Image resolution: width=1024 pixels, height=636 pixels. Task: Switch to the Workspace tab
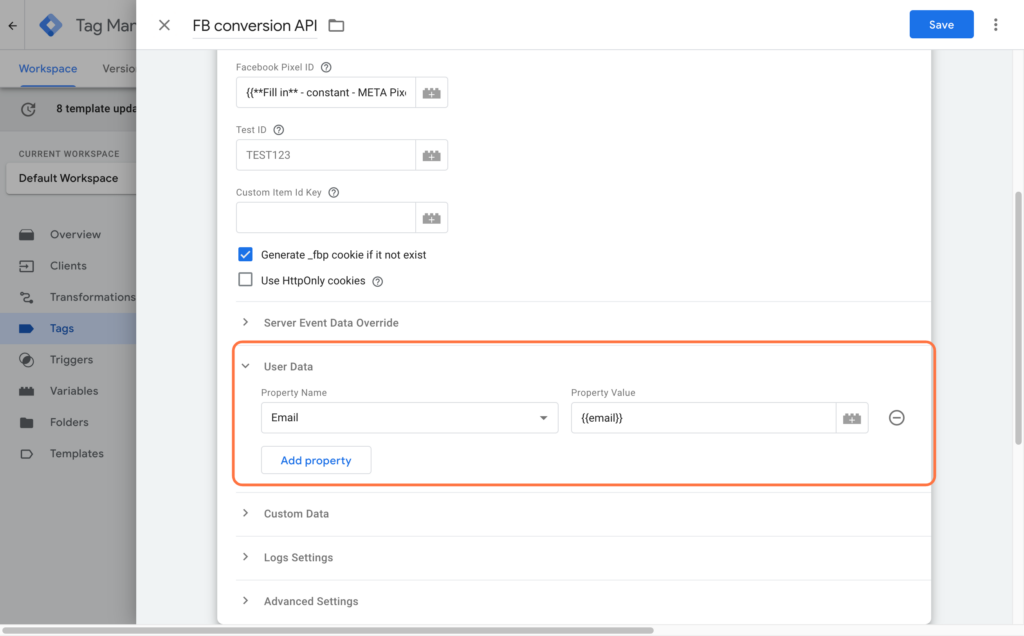click(x=48, y=69)
